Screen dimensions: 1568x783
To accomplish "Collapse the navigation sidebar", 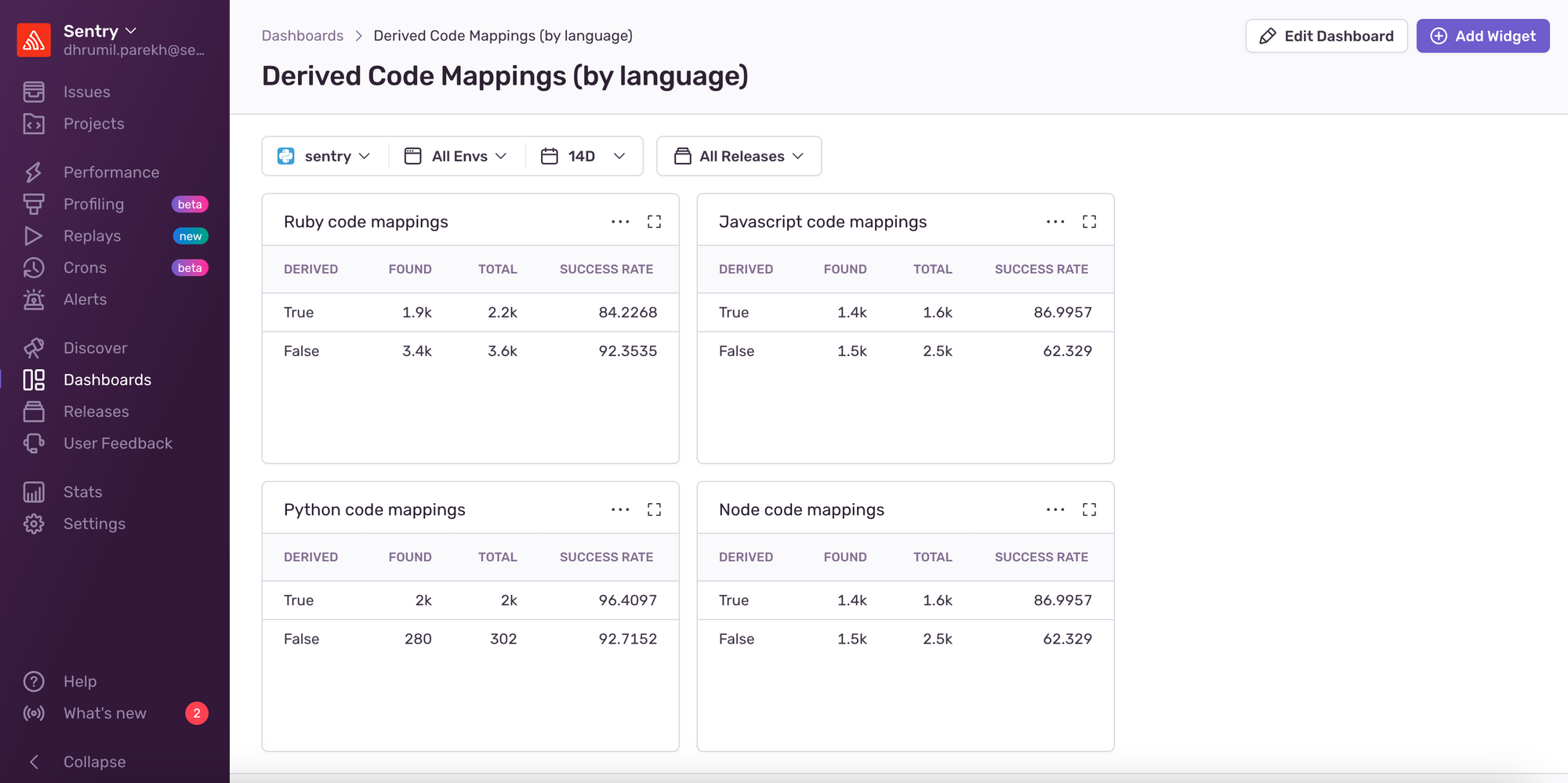I will [93, 761].
